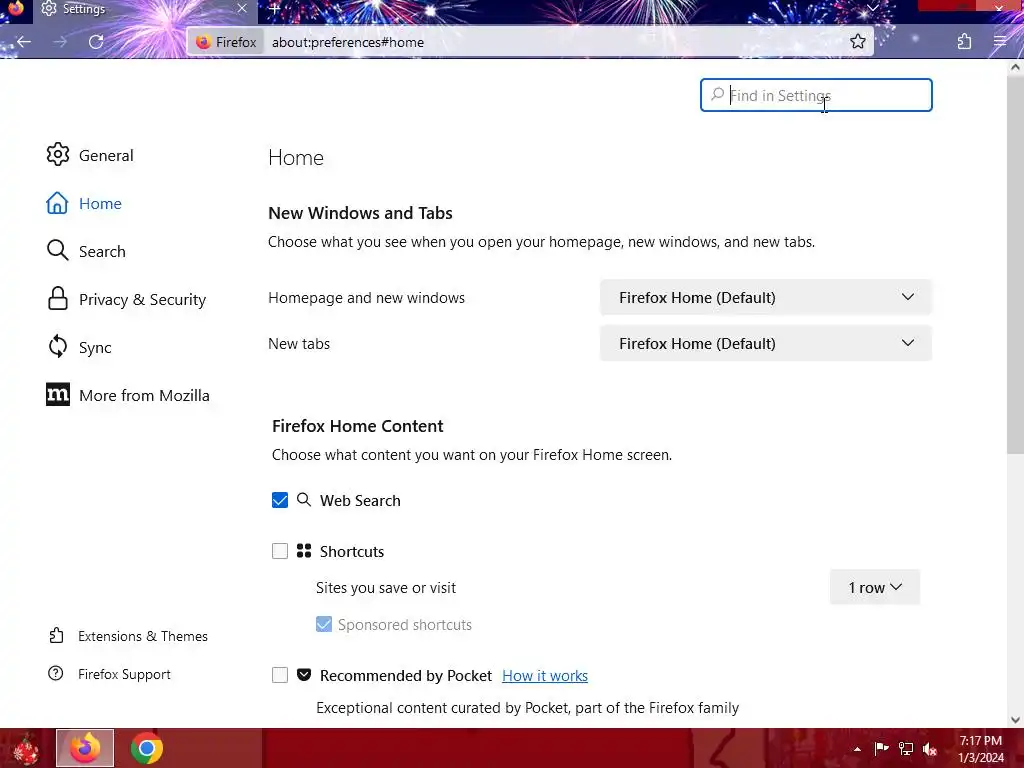1024x768 pixels.
Task: Enable the Shortcuts checkbox
Action: [x=280, y=551]
